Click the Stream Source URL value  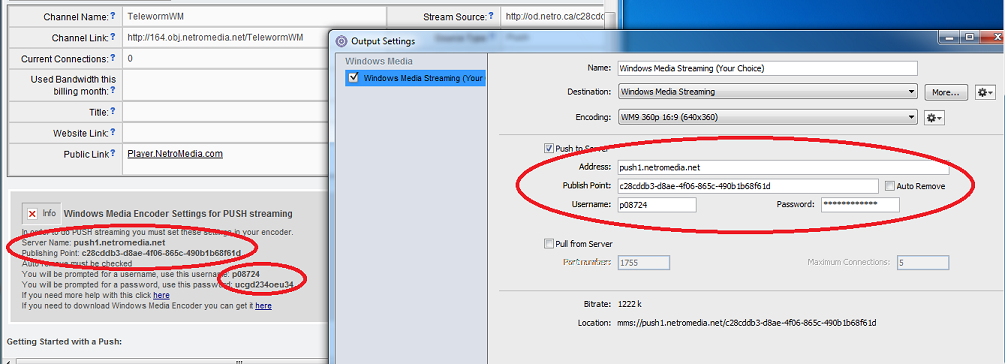tap(553, 16)
